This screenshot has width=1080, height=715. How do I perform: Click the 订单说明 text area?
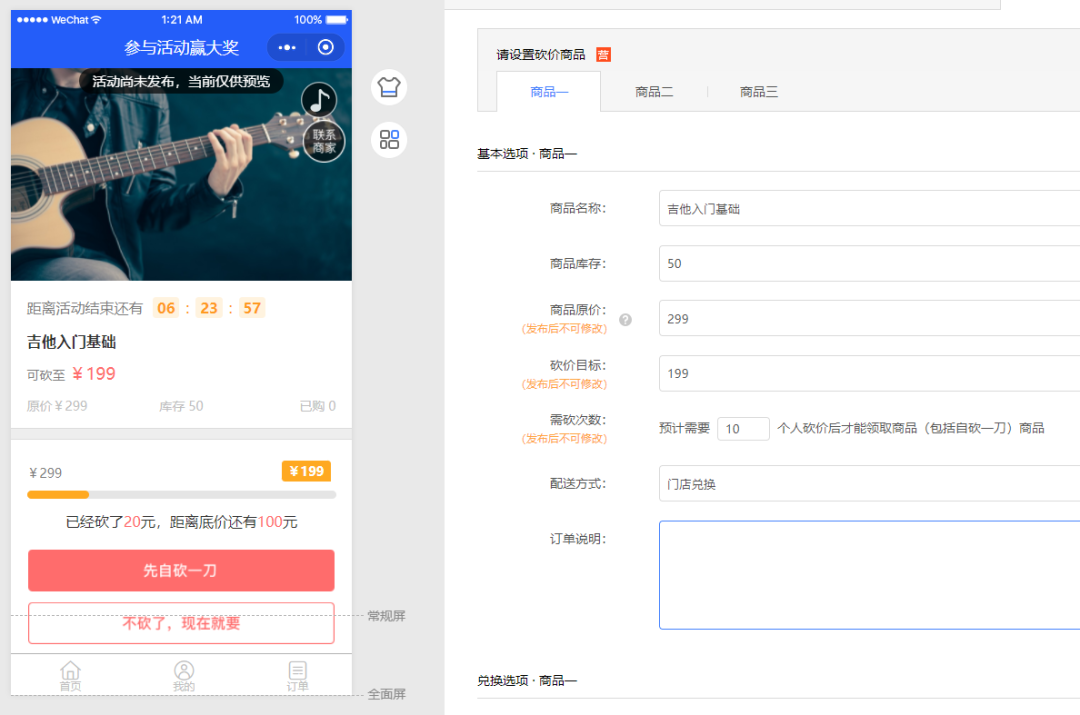coord(868,575)
